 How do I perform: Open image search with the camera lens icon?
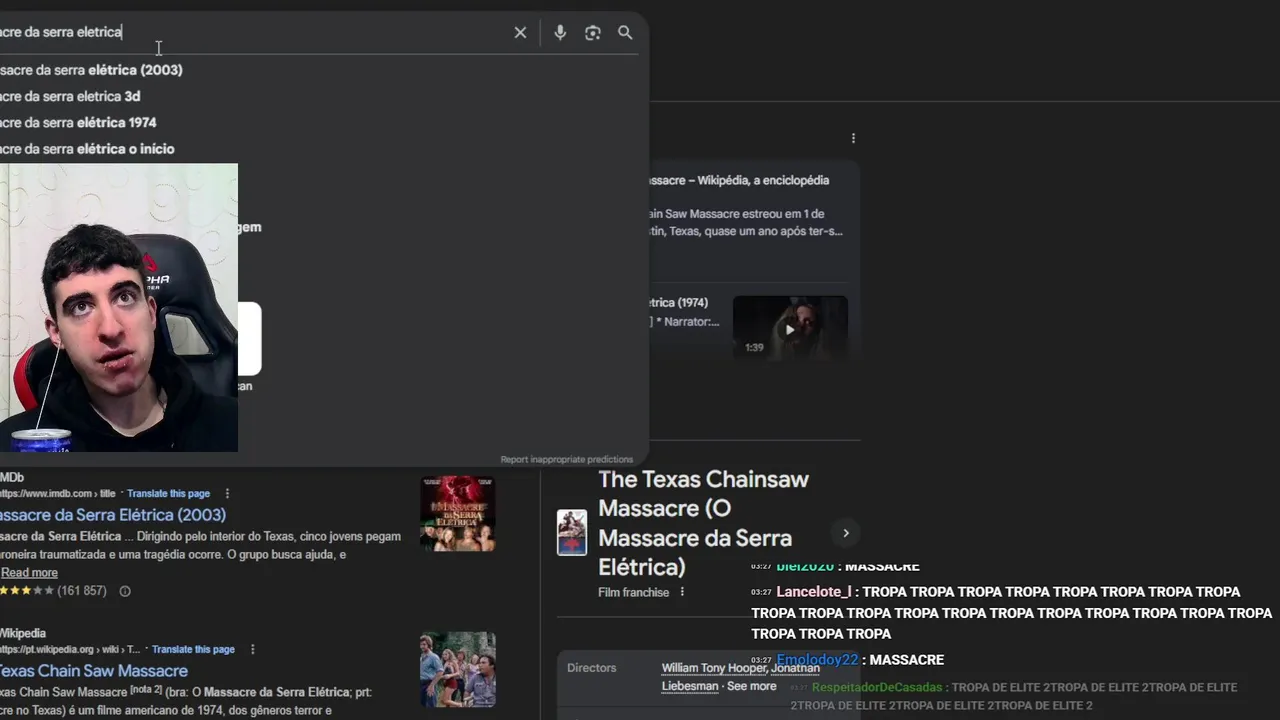click(593, 33)
